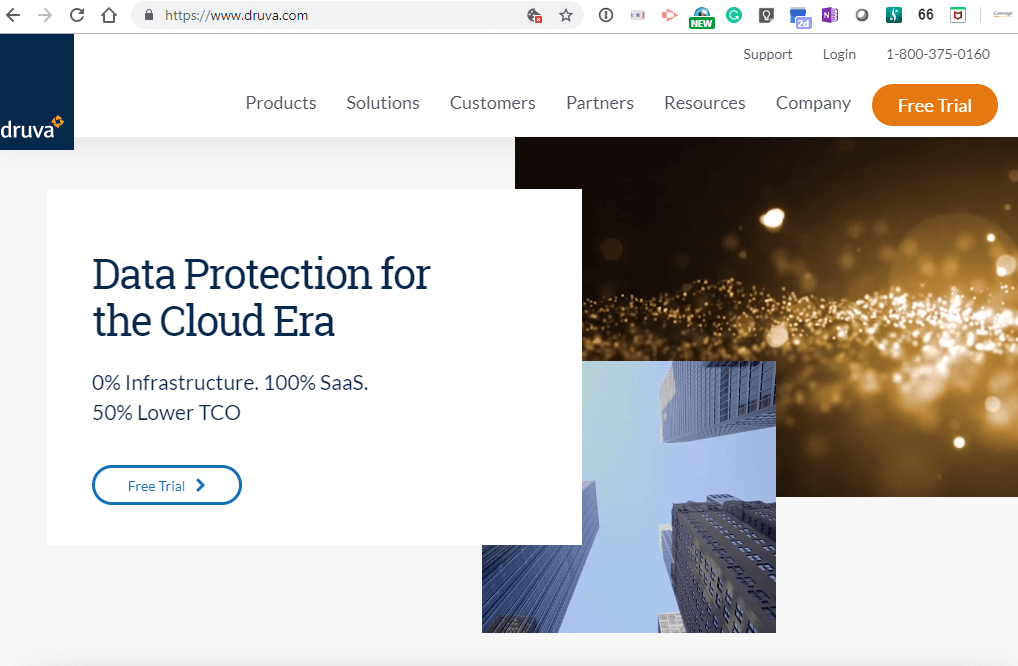Open the Products menu
The width and height of the screenshot is (1018, 666).
pyautogui.click(x=281, y=103)
